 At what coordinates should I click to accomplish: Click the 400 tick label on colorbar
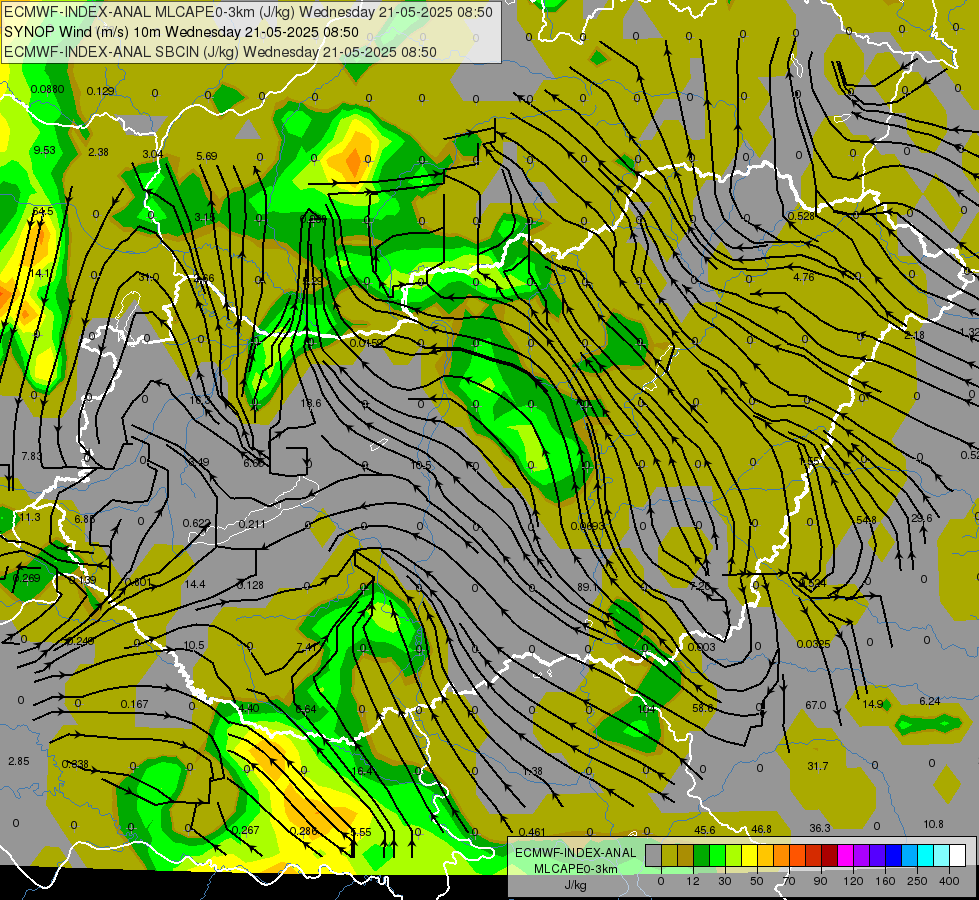click(949, 881)
